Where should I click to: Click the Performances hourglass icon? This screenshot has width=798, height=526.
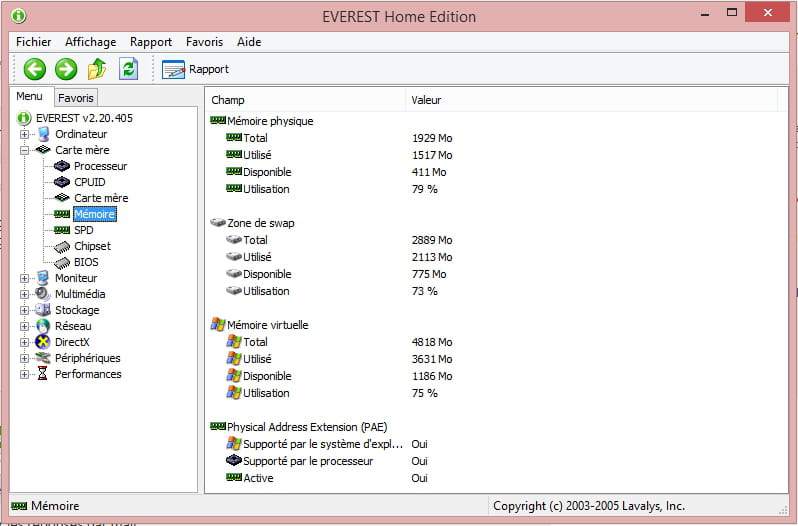click(43, 374)
